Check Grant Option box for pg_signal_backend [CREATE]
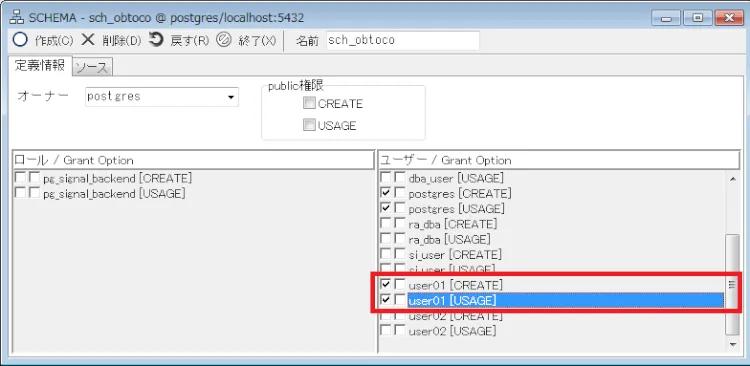The width and height of the screenshot is (750, 366). [x=34, y=178]
